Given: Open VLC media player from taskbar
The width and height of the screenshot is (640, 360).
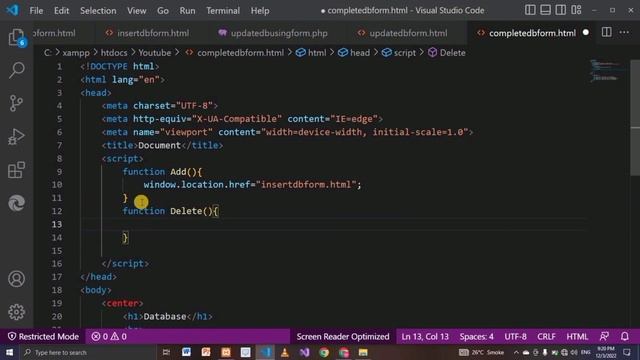Looking at the screenshot, I should (x=284, y=352).
